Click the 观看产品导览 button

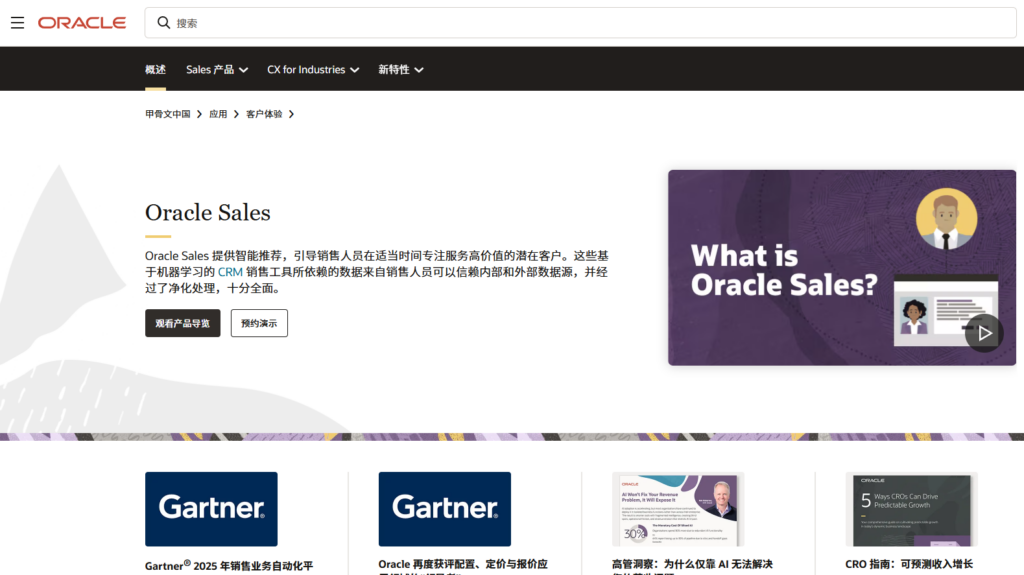point(183,323)
